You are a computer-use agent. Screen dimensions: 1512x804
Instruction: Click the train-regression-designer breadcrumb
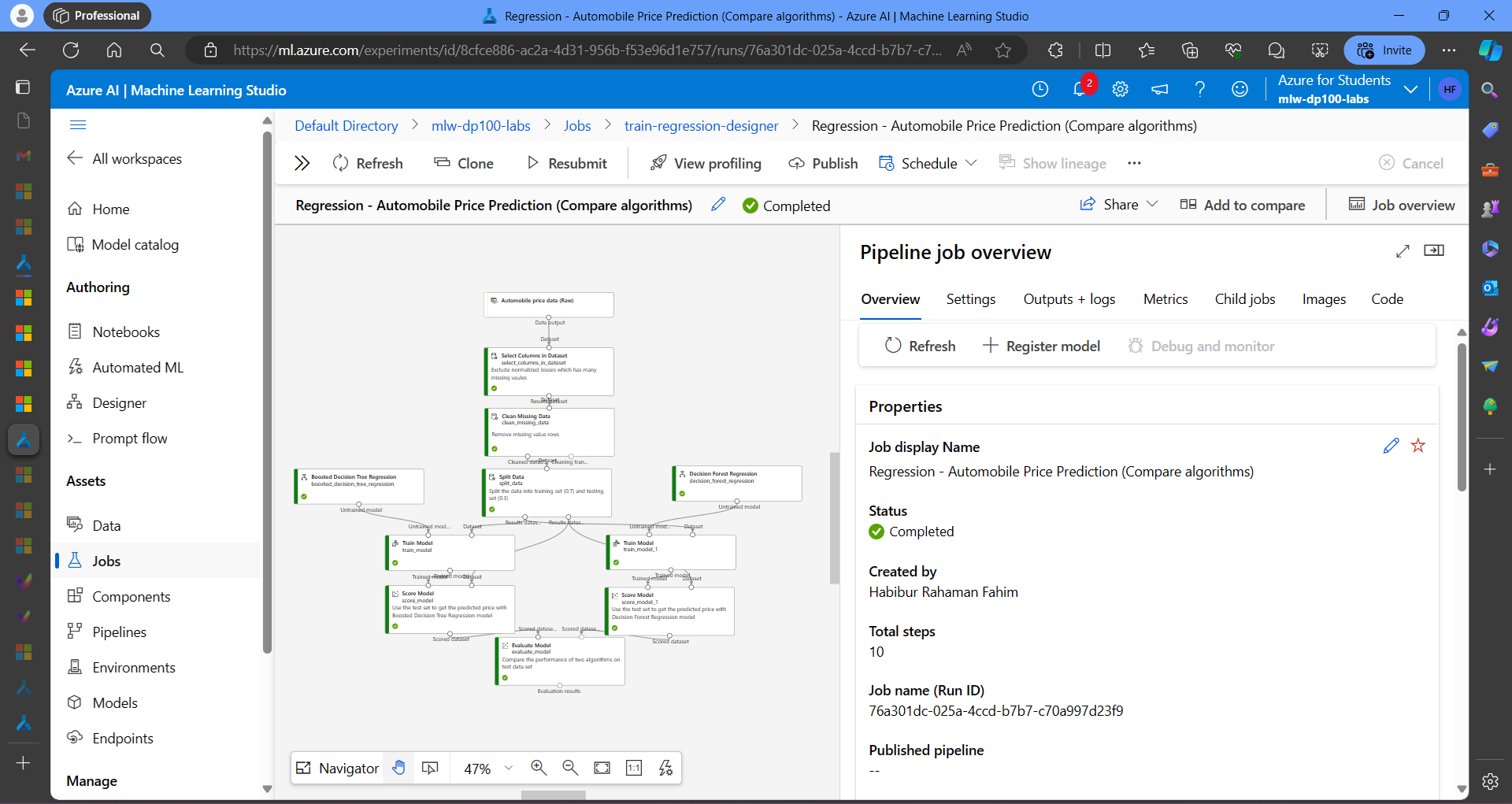(701, 125)
